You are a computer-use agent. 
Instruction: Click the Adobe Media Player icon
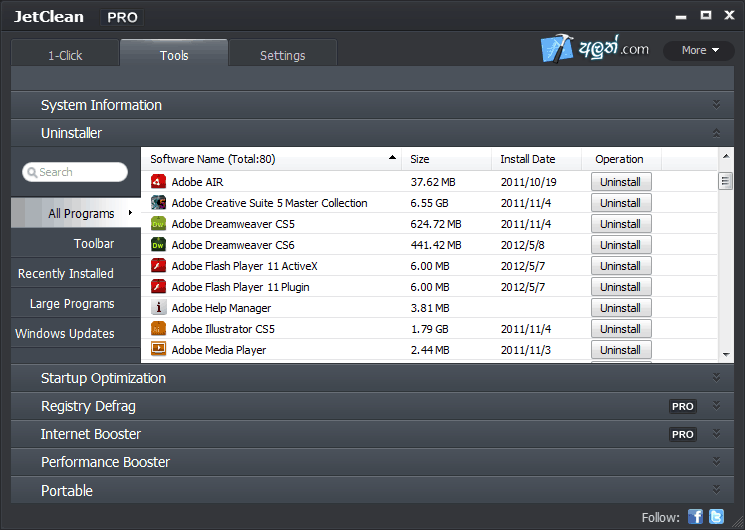click(158, 349)
